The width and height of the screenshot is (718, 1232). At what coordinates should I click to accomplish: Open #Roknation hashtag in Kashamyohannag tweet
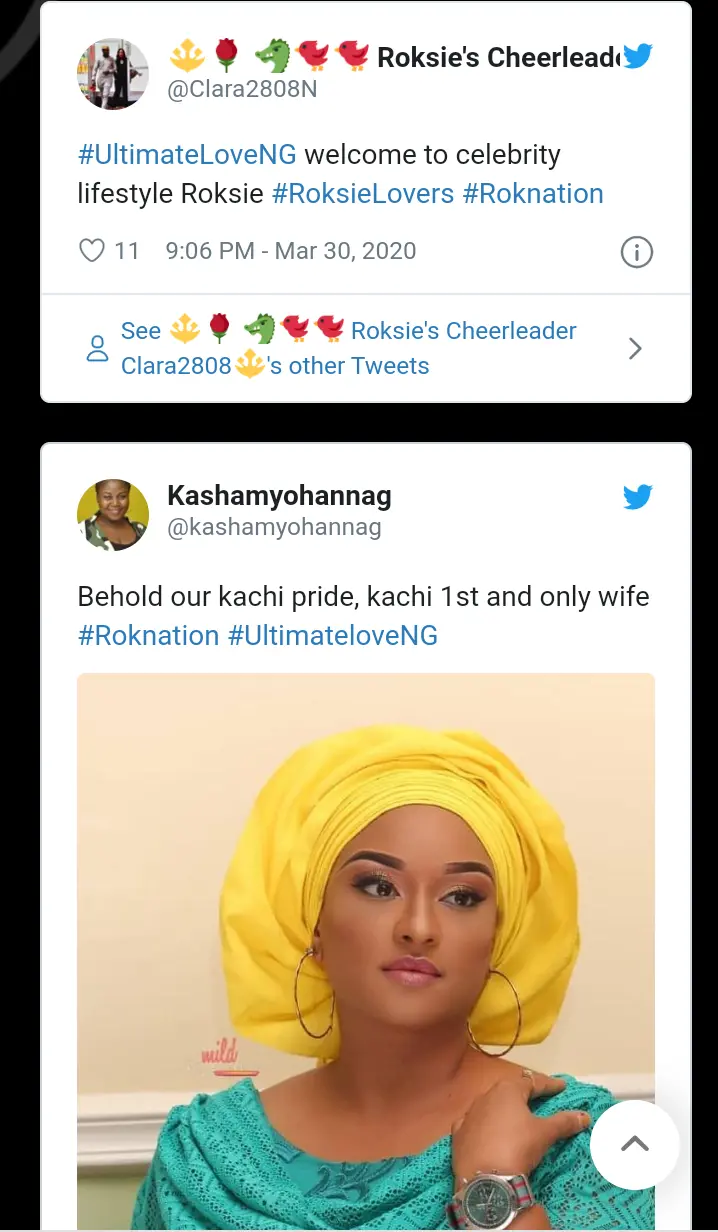click(148, 635)
